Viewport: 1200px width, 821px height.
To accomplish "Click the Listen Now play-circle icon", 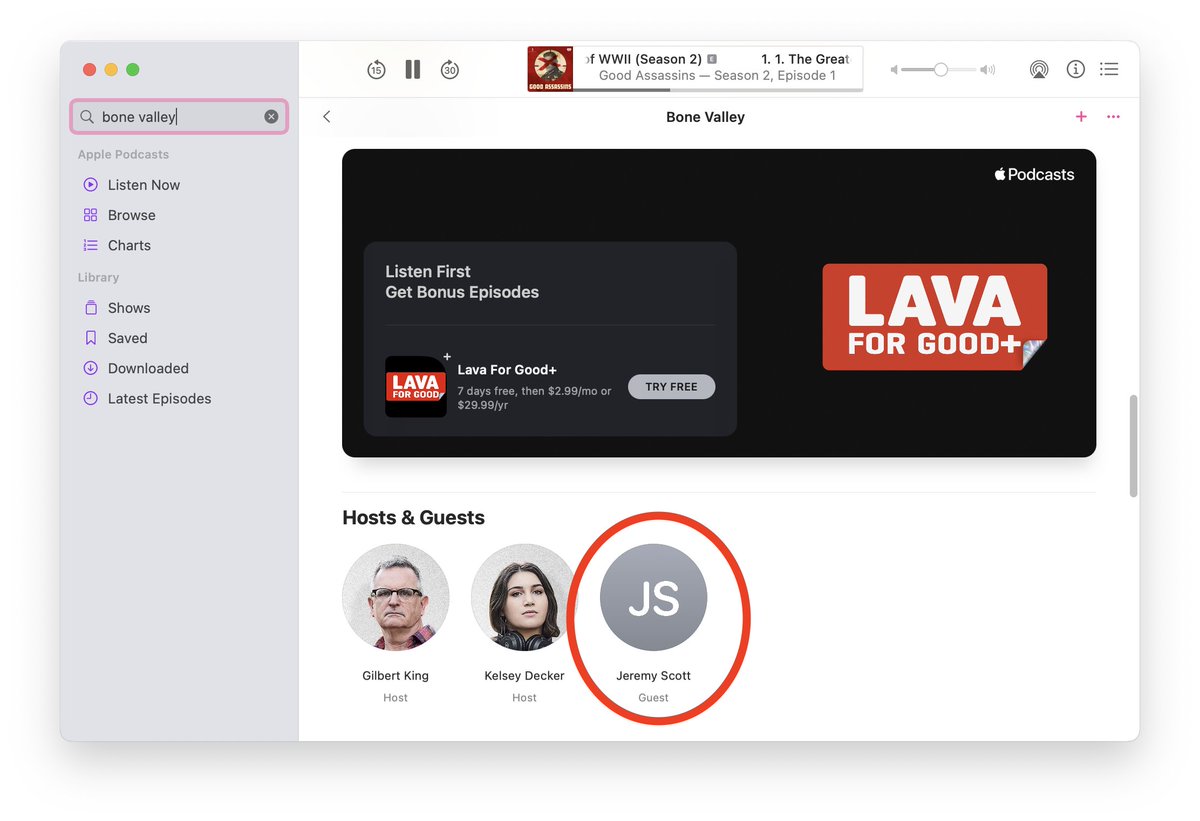I will pyautogui.click(x=90, y=185).
